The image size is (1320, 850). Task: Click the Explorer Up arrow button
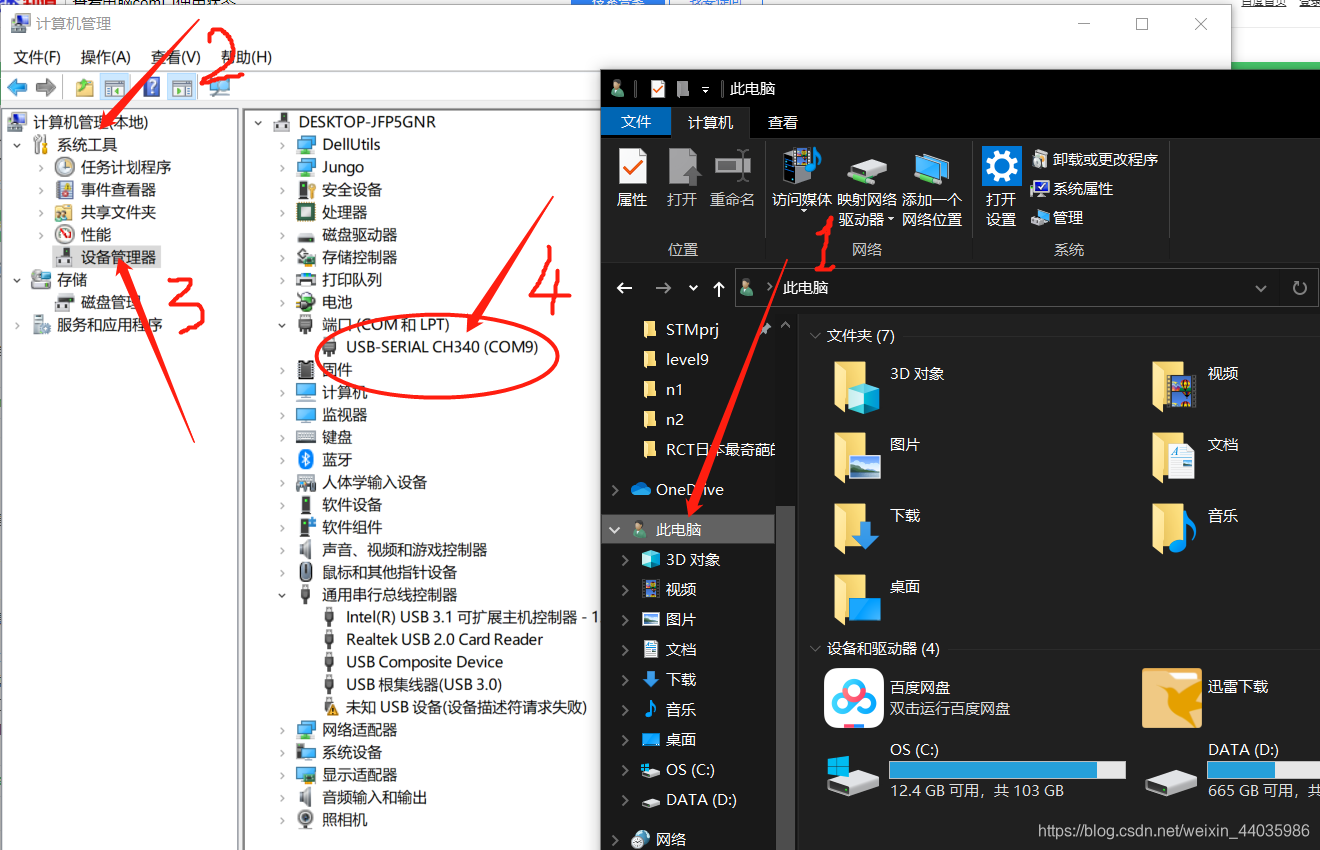coord(718,288)
